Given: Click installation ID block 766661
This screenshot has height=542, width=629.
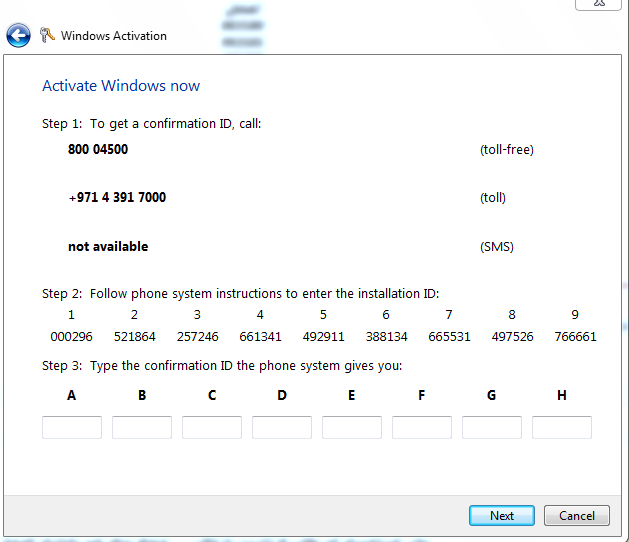Looking at the screenshot, I should (575, 336).
